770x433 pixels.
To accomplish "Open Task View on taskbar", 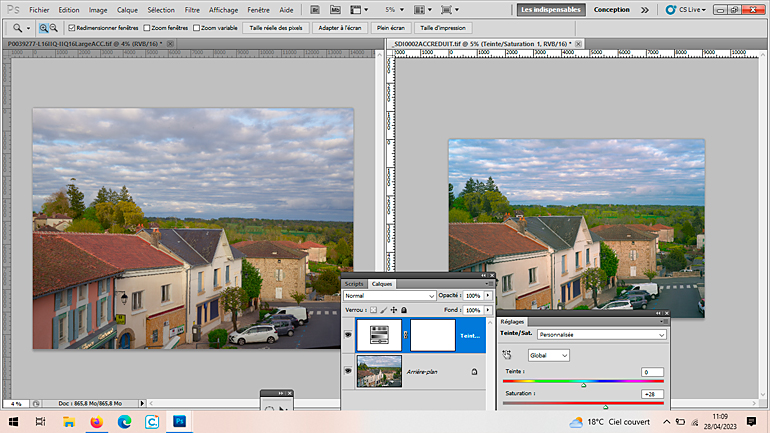I will coord(40,422).
